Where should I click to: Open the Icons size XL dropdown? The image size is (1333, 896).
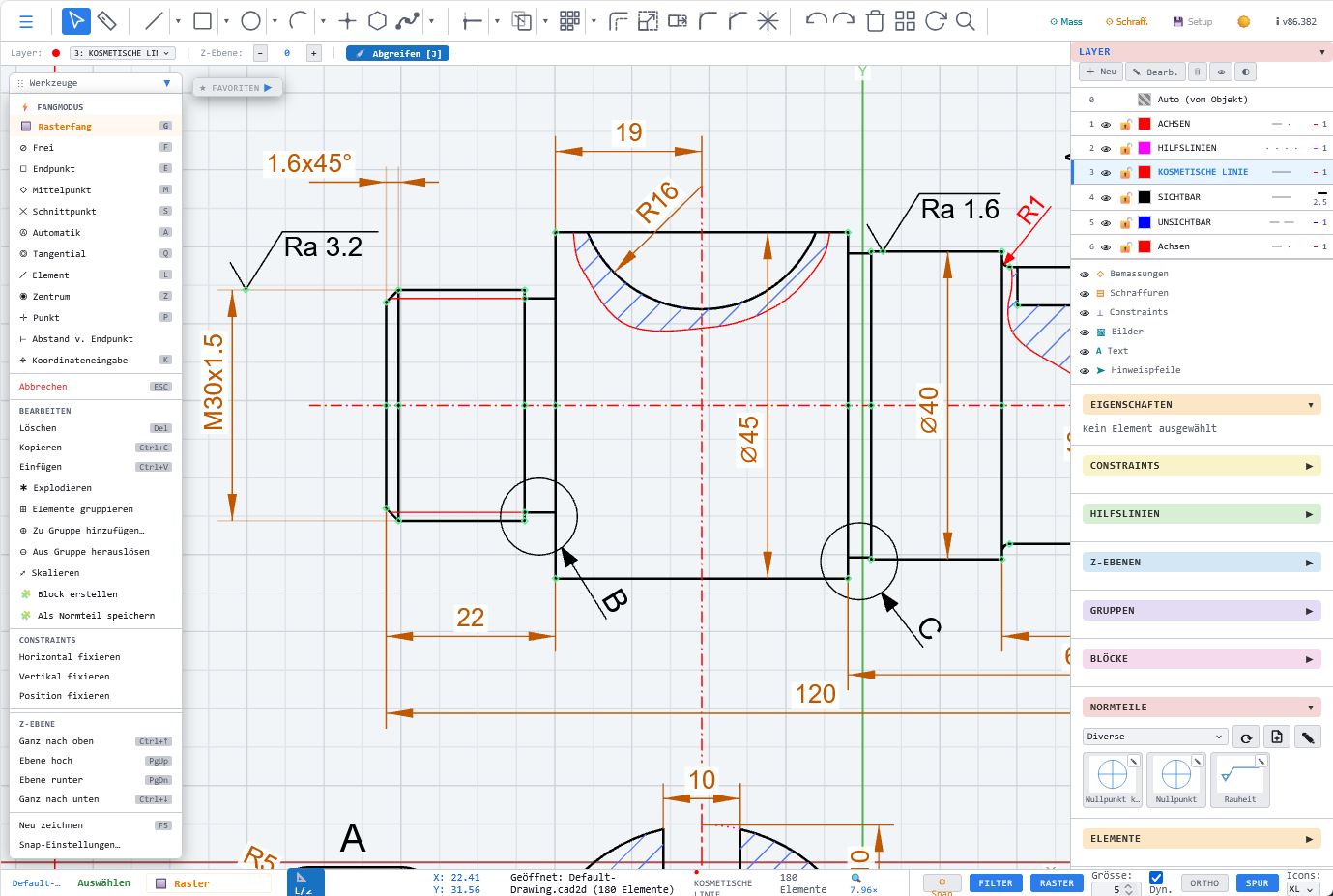point(1302,888)
